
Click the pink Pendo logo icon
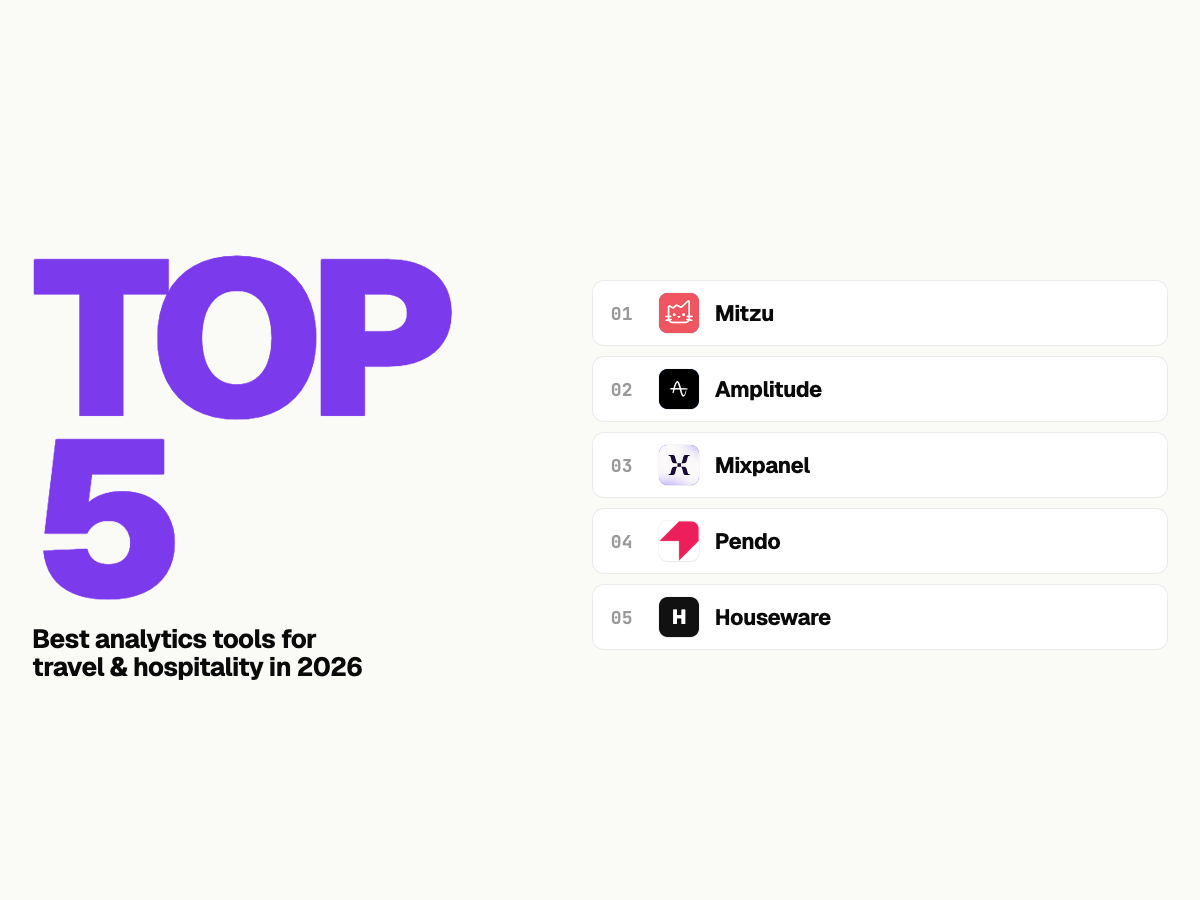coord(679,541)
